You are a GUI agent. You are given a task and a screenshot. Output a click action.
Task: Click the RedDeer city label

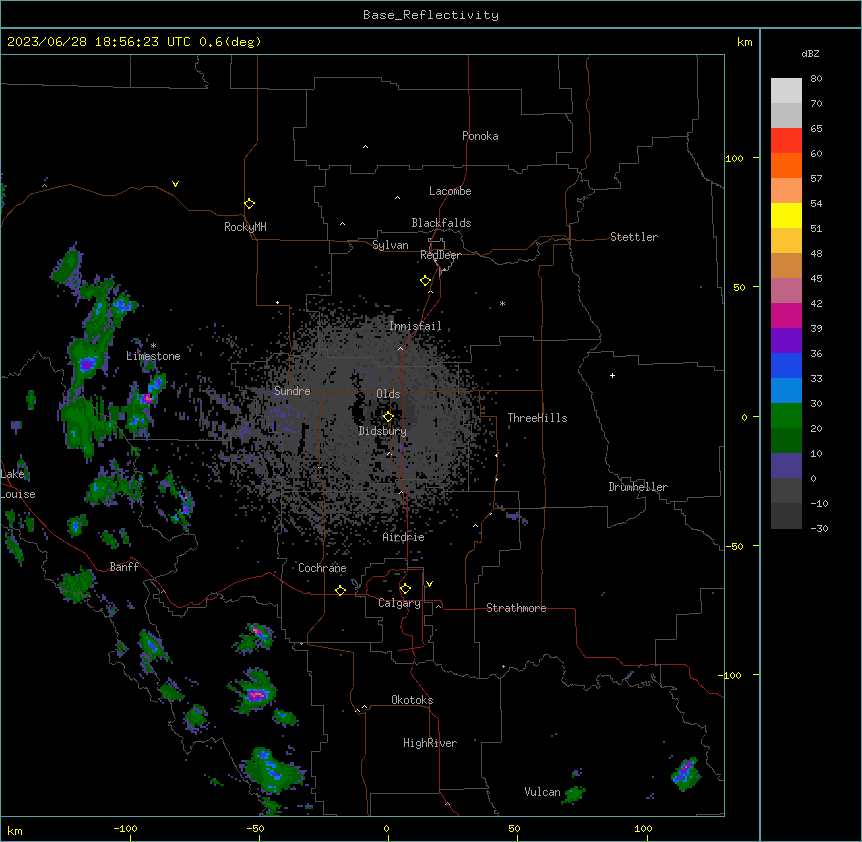click(440, 255)
